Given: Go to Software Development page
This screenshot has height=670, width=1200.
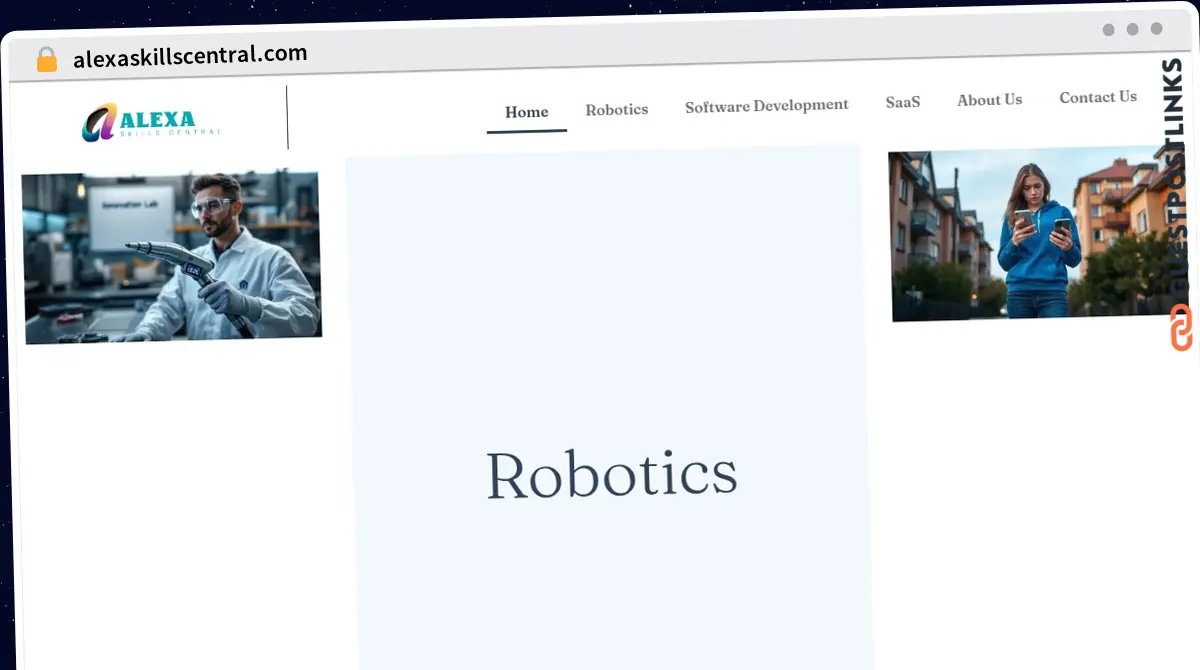Looking at the screenshot, I should 767,105.
